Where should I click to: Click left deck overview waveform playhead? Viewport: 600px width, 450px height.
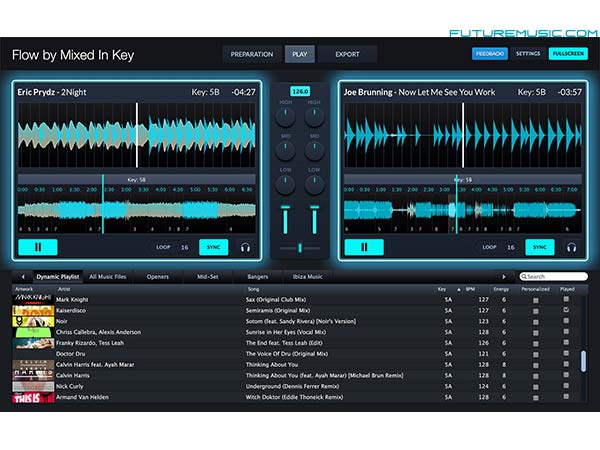(x=103, y=204)
